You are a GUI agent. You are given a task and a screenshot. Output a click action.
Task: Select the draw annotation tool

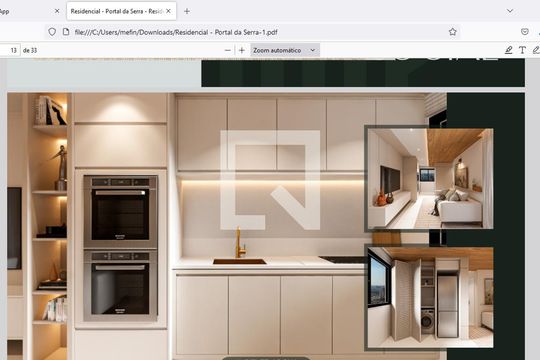point(536,50)
